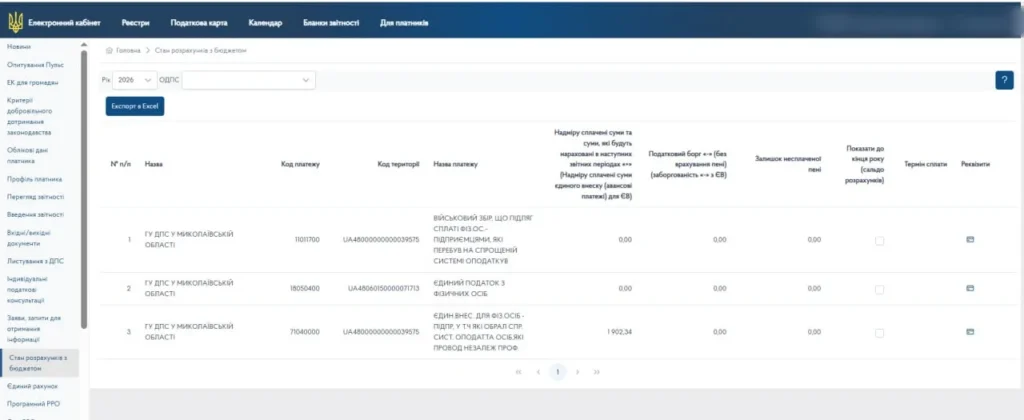Open Індивідуальні податкові консультації sidebar item
Image resolution: width=1024 pixels, height=420 pixels.
point(26,289)
